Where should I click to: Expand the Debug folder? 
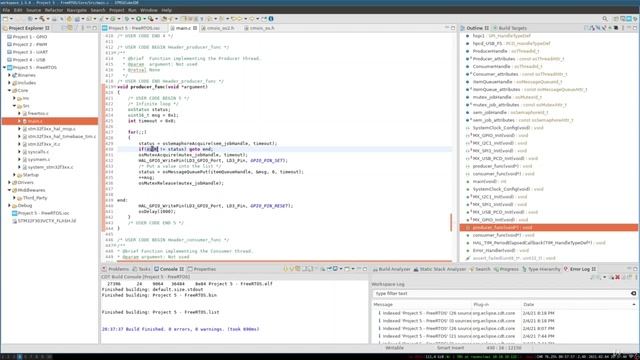(x=9, y=205)
